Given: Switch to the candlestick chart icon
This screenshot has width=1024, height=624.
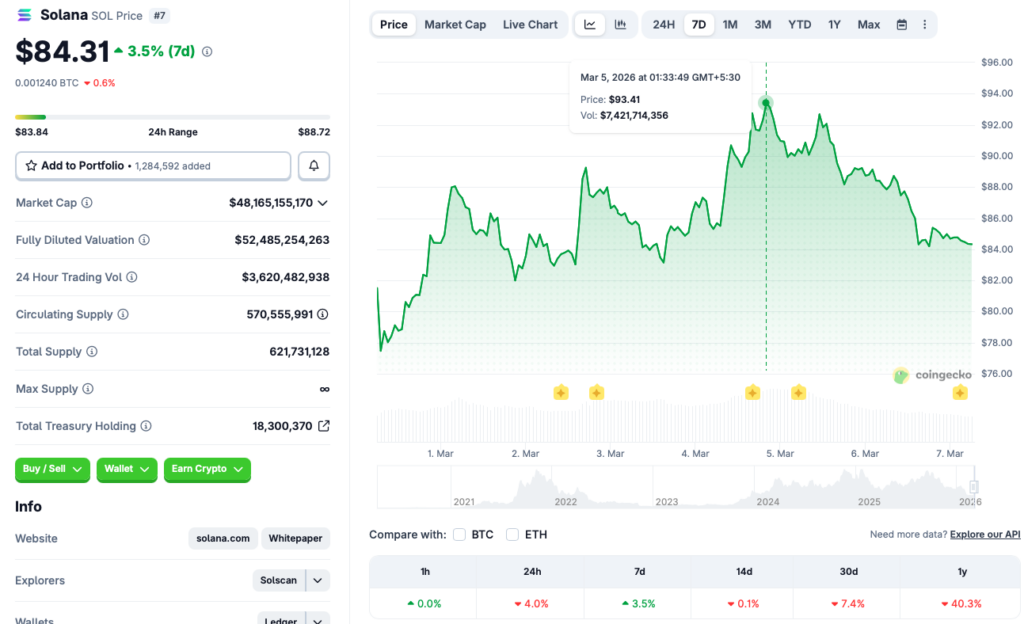Looking at the screenshot, I should [x=620, y=24].
